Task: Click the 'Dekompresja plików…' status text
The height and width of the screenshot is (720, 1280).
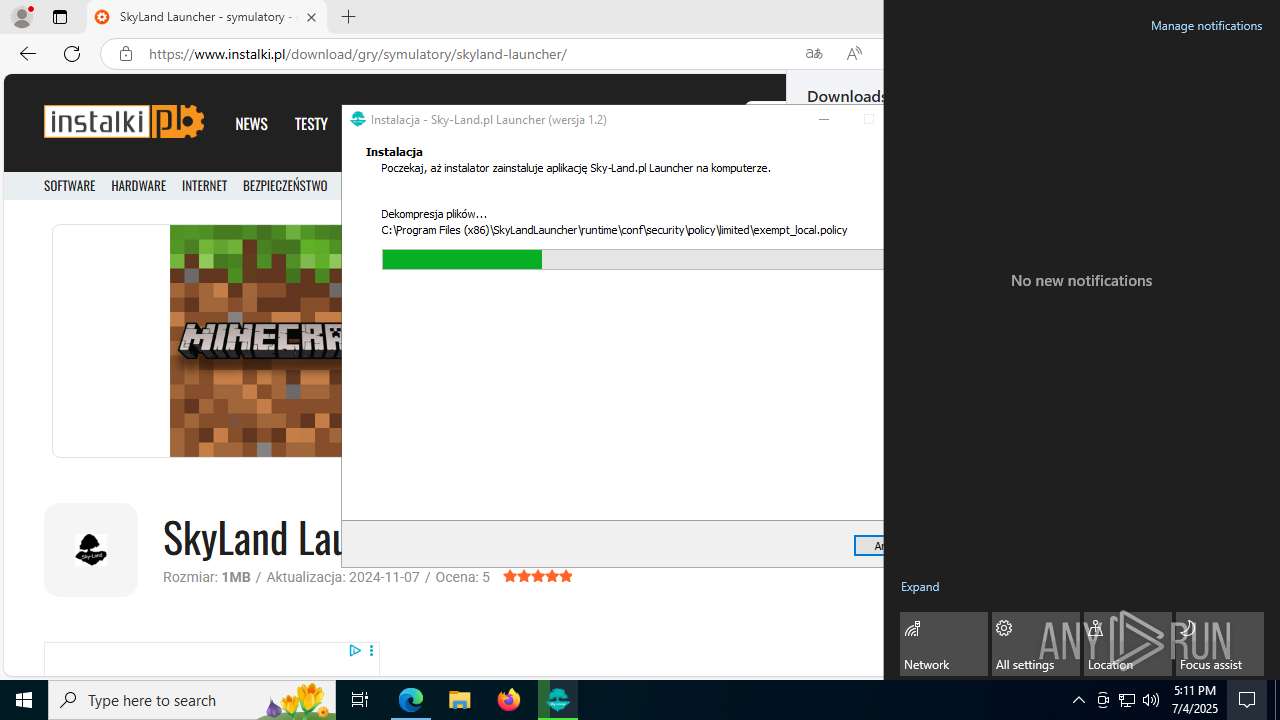Action: coord(434,214)
